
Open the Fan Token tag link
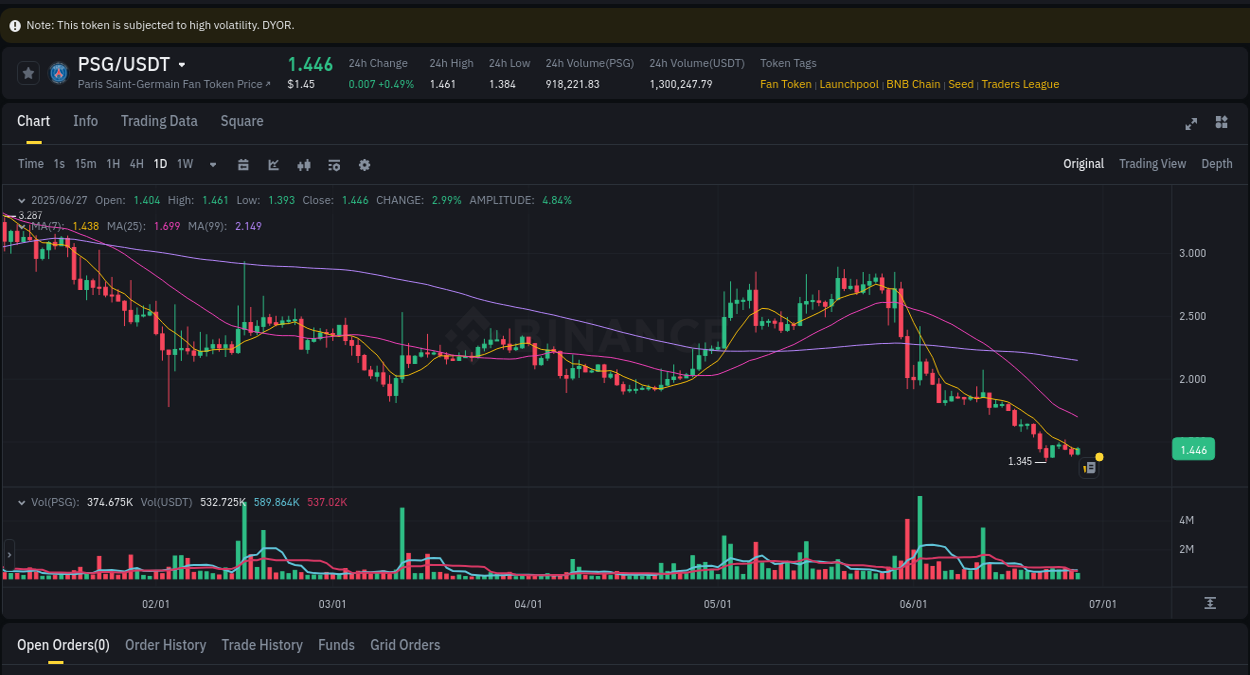pyautogui.click(x=786, y=84)
